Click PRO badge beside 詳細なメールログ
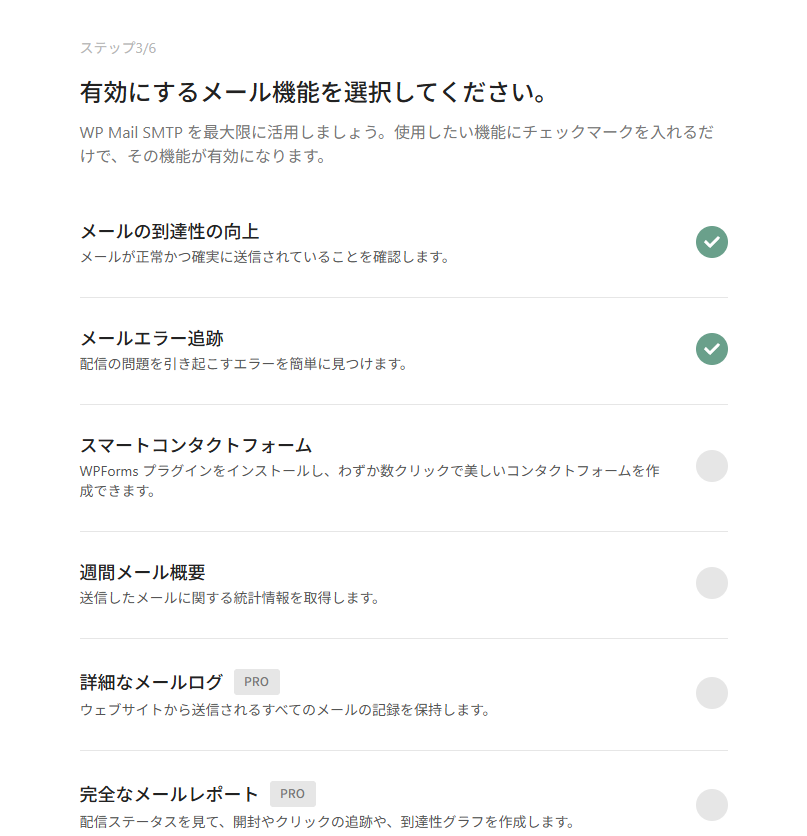807x836 pixels. pyautogui.click(x=256, y=682)
